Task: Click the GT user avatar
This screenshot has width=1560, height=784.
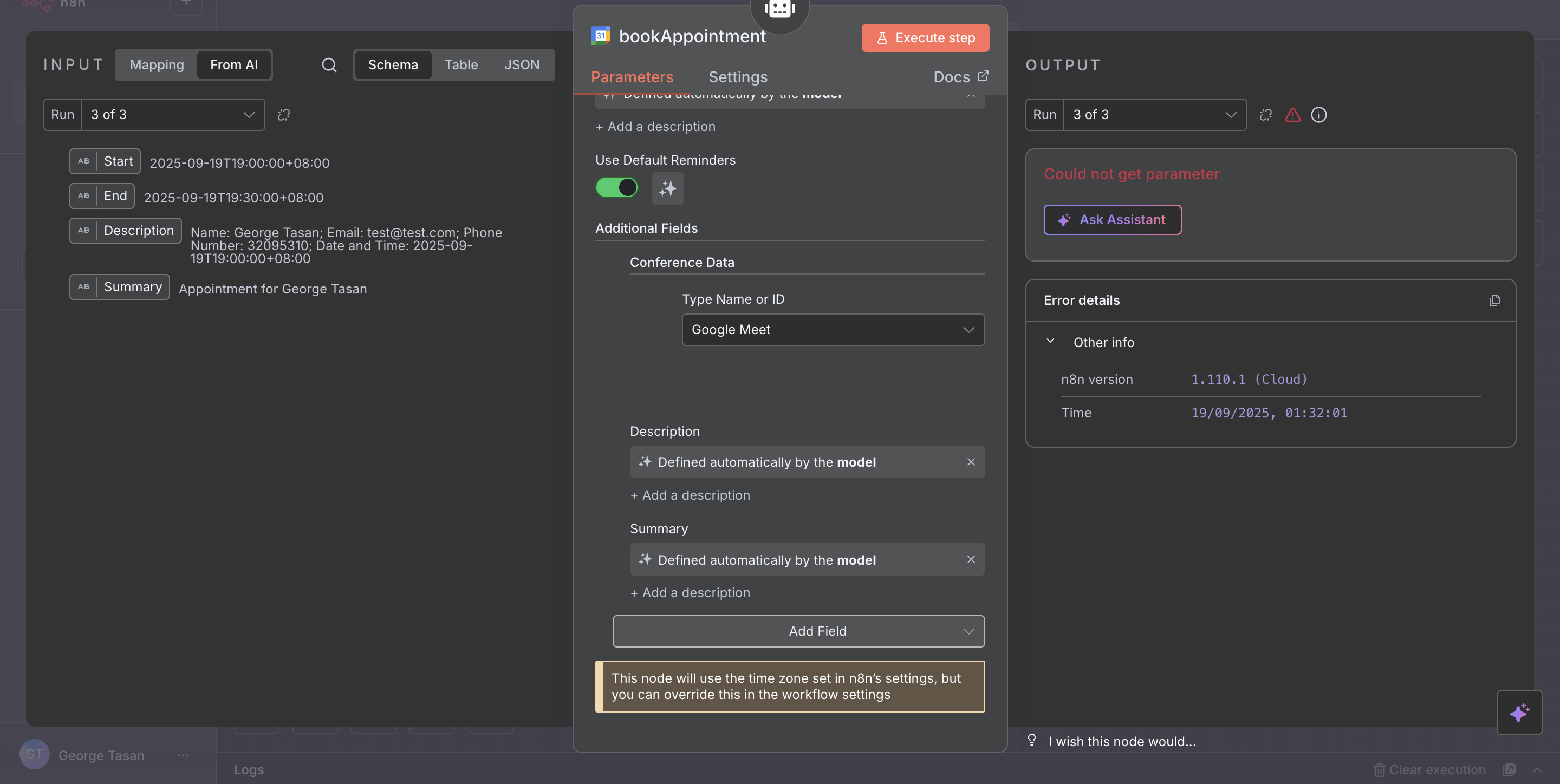Action: pyautogui.click(x=35, y=754)
